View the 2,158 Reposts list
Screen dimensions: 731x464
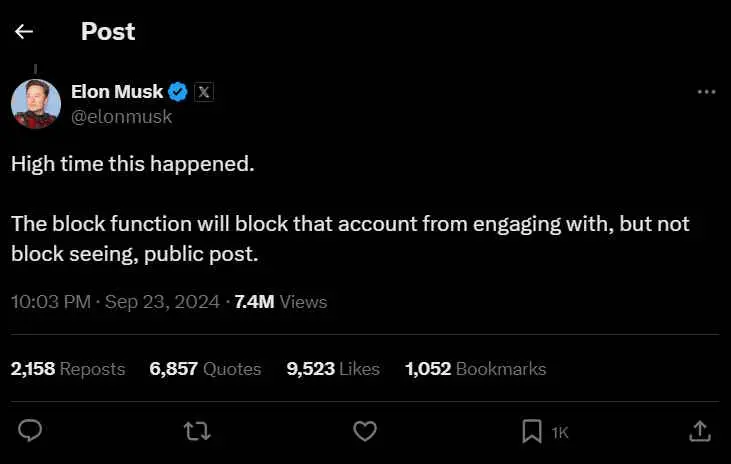tap(68, 369)
